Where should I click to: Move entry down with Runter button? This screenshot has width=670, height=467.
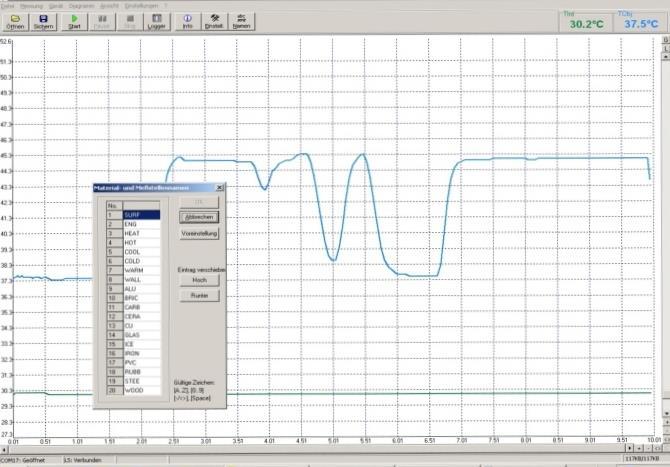tap(200, 295)
